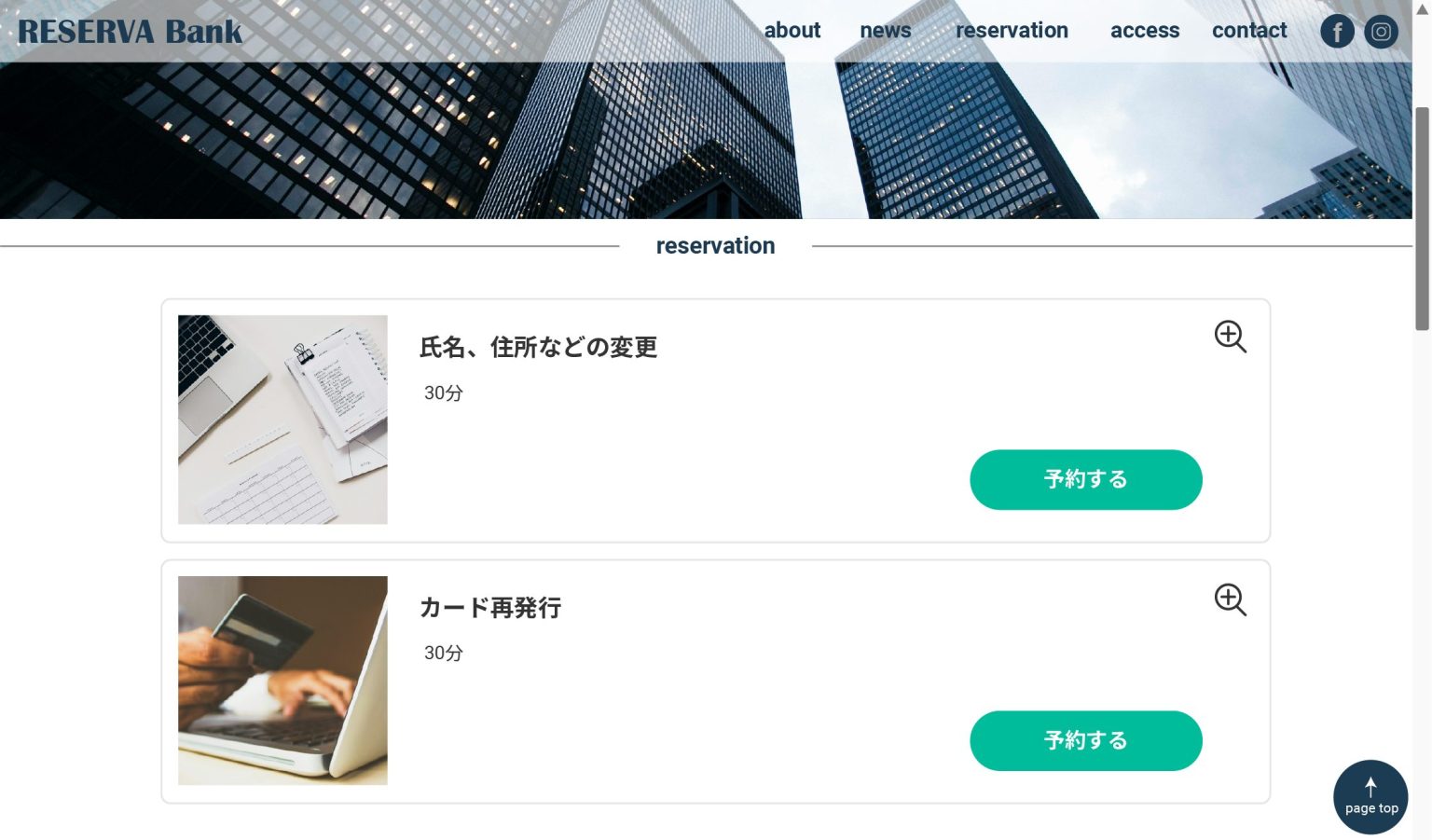The width and height of the screenshot is (1432, 840).
Task: Open the news menu item
Action: coord(886,31)
